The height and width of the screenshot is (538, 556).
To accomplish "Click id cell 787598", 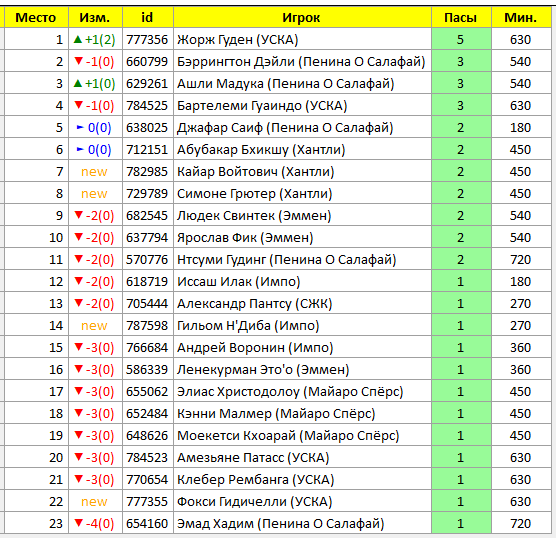I will point(148,325).
